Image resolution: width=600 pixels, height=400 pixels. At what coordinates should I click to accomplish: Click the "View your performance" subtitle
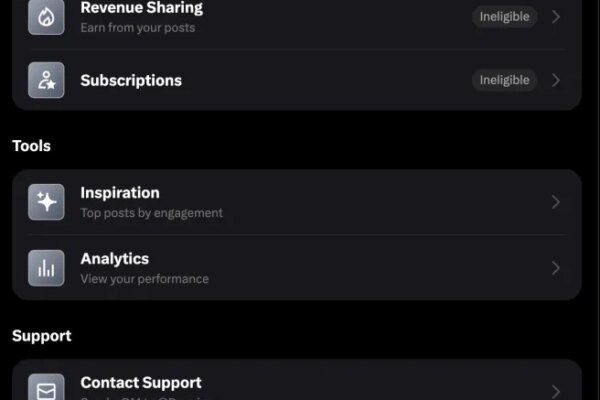click(145, 279)
